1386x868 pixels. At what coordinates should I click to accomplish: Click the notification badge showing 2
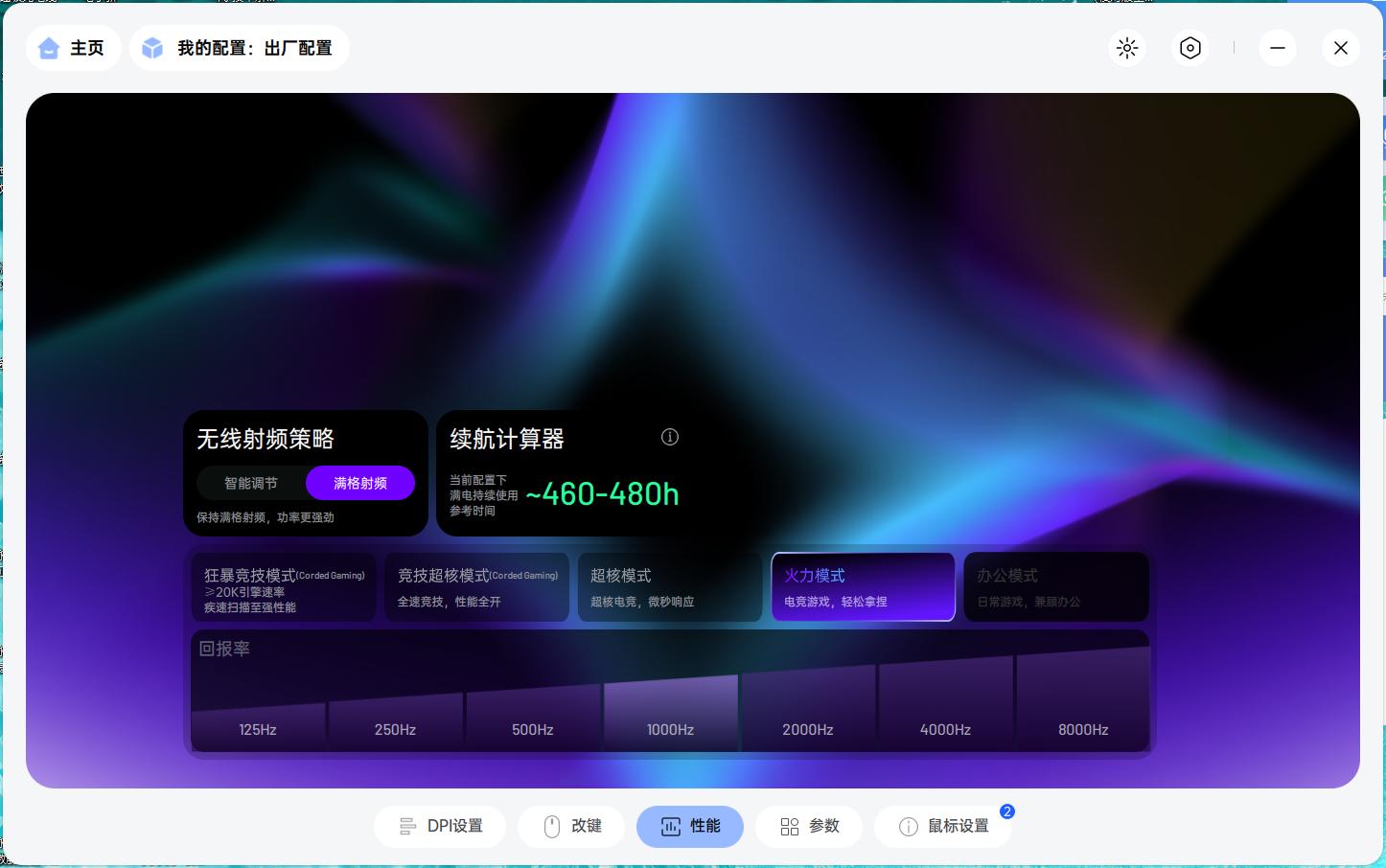1007,811
